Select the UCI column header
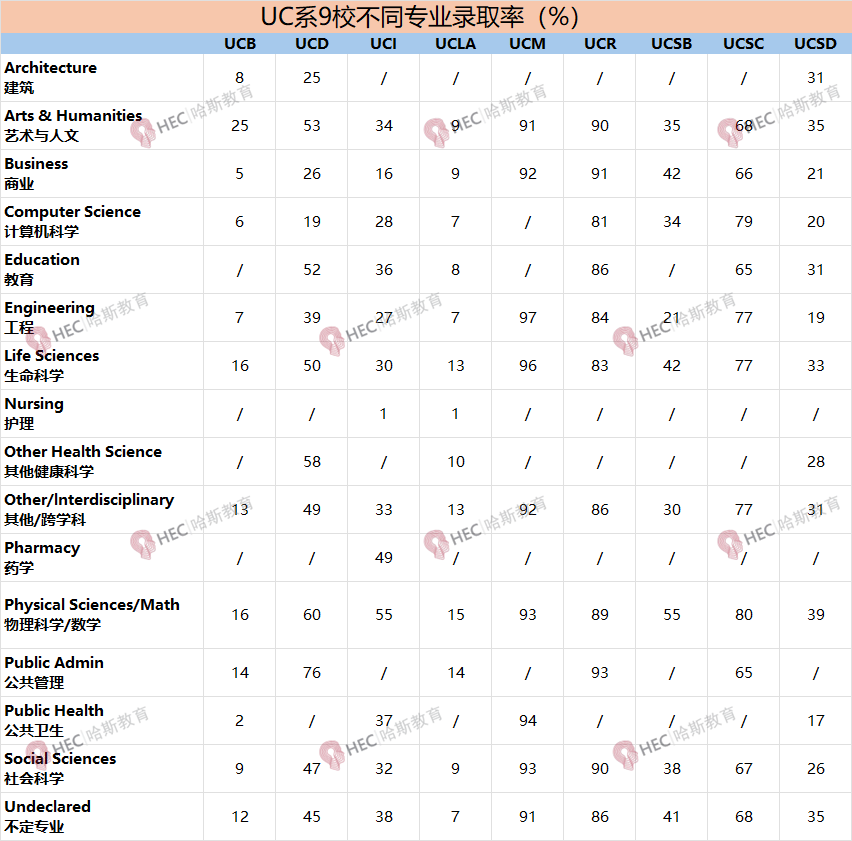Viewport: 852px width, 841px height. point(384,43)
